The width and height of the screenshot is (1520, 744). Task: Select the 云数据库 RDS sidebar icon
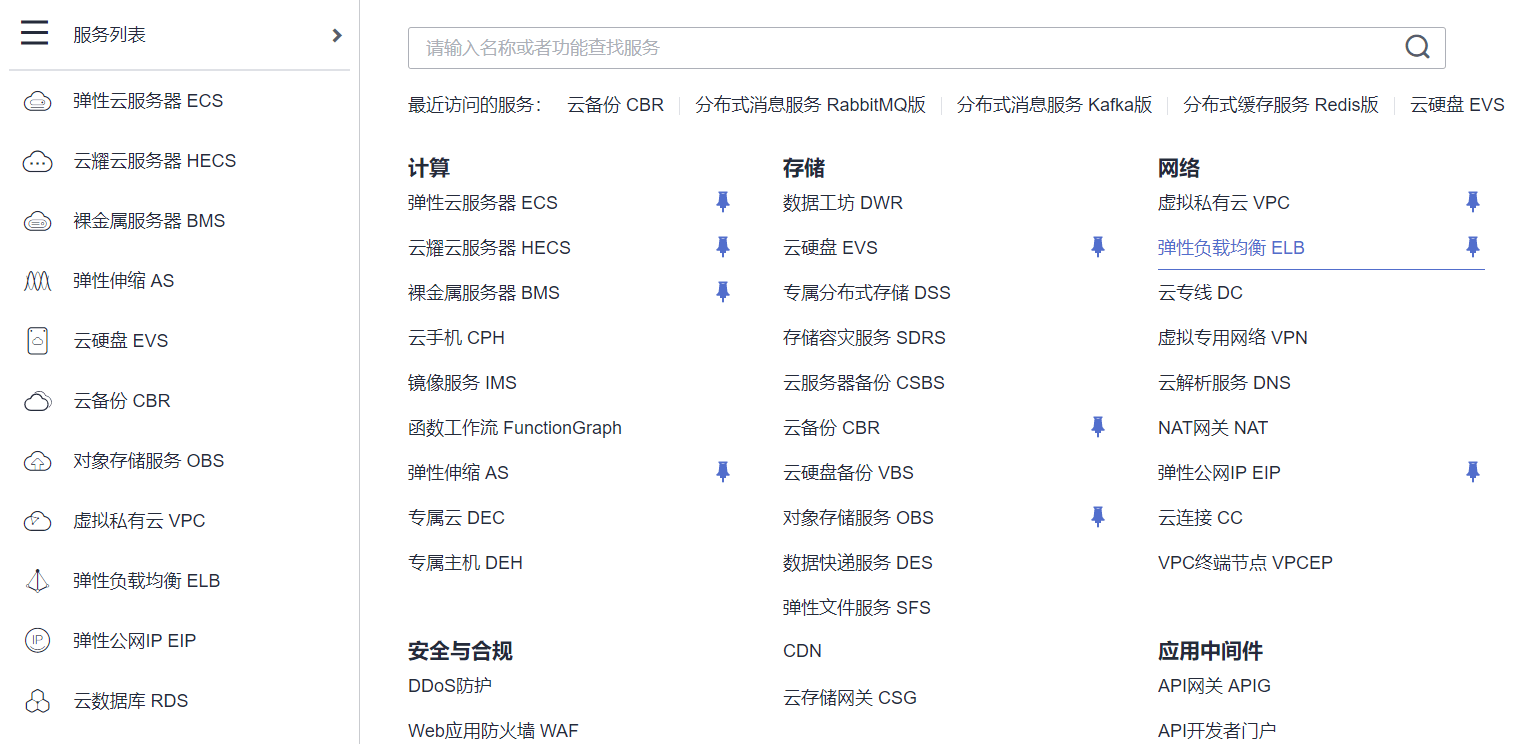point(37,701)
